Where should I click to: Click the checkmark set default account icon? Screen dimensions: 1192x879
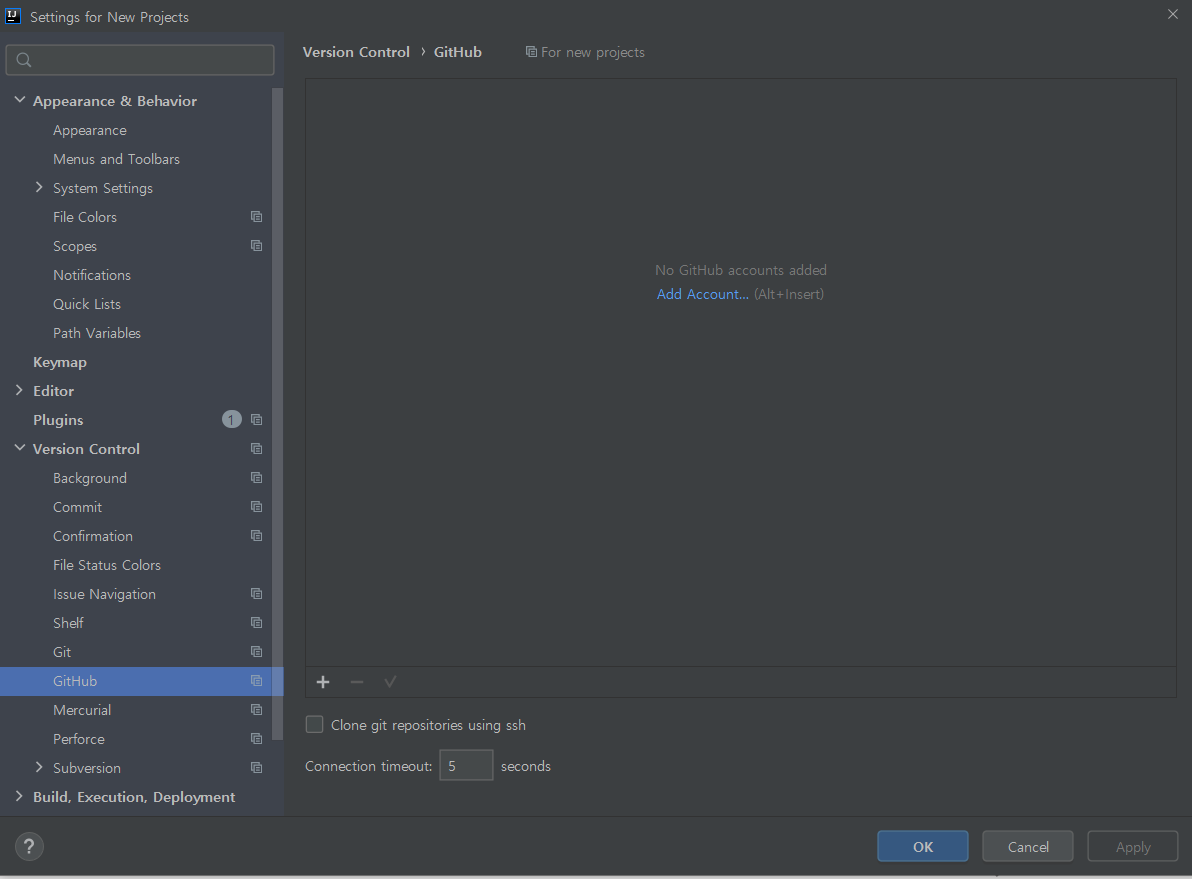390,682
